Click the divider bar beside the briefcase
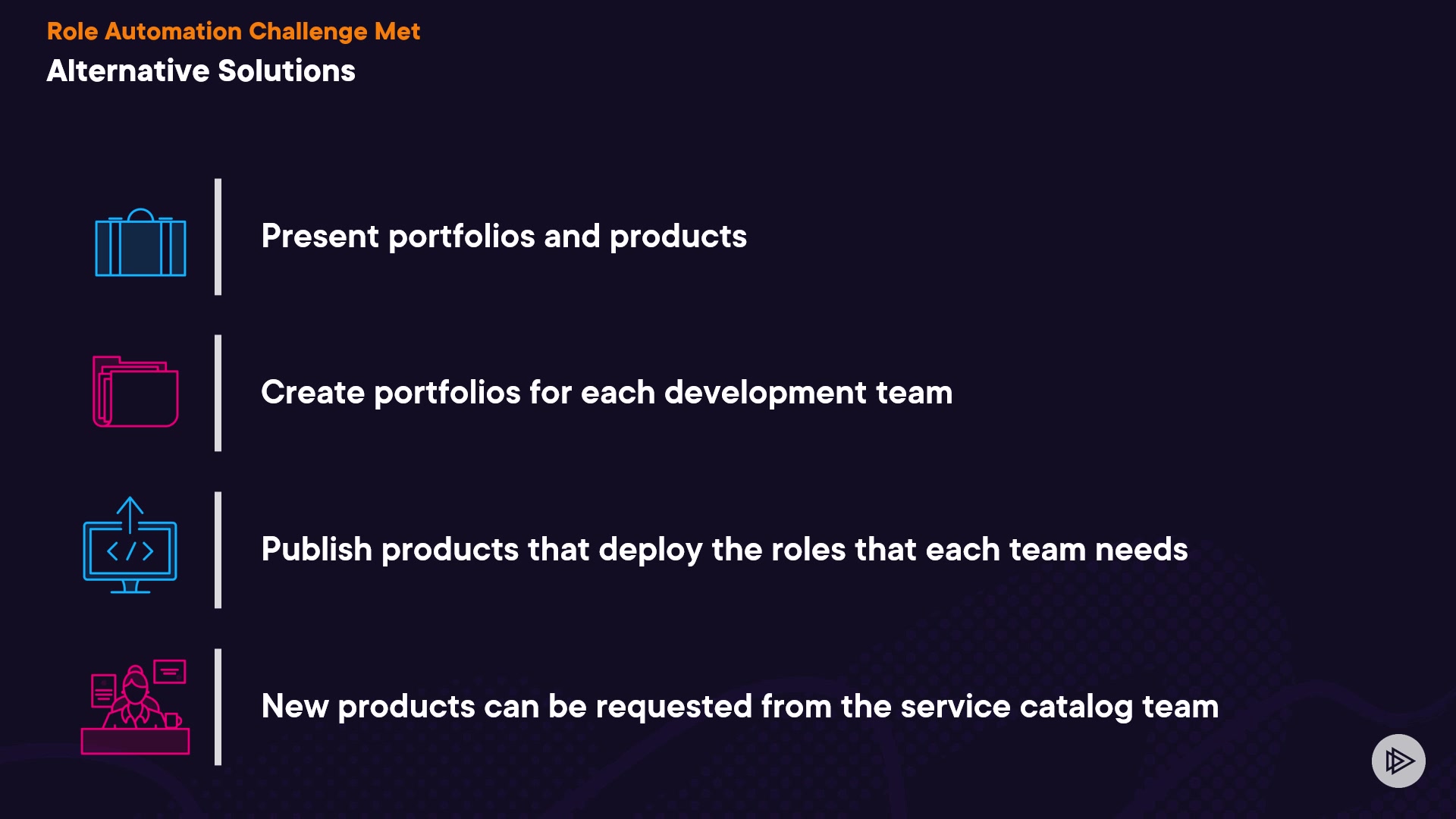This screenshot has width=1456, height=819. tap(218, 237)
